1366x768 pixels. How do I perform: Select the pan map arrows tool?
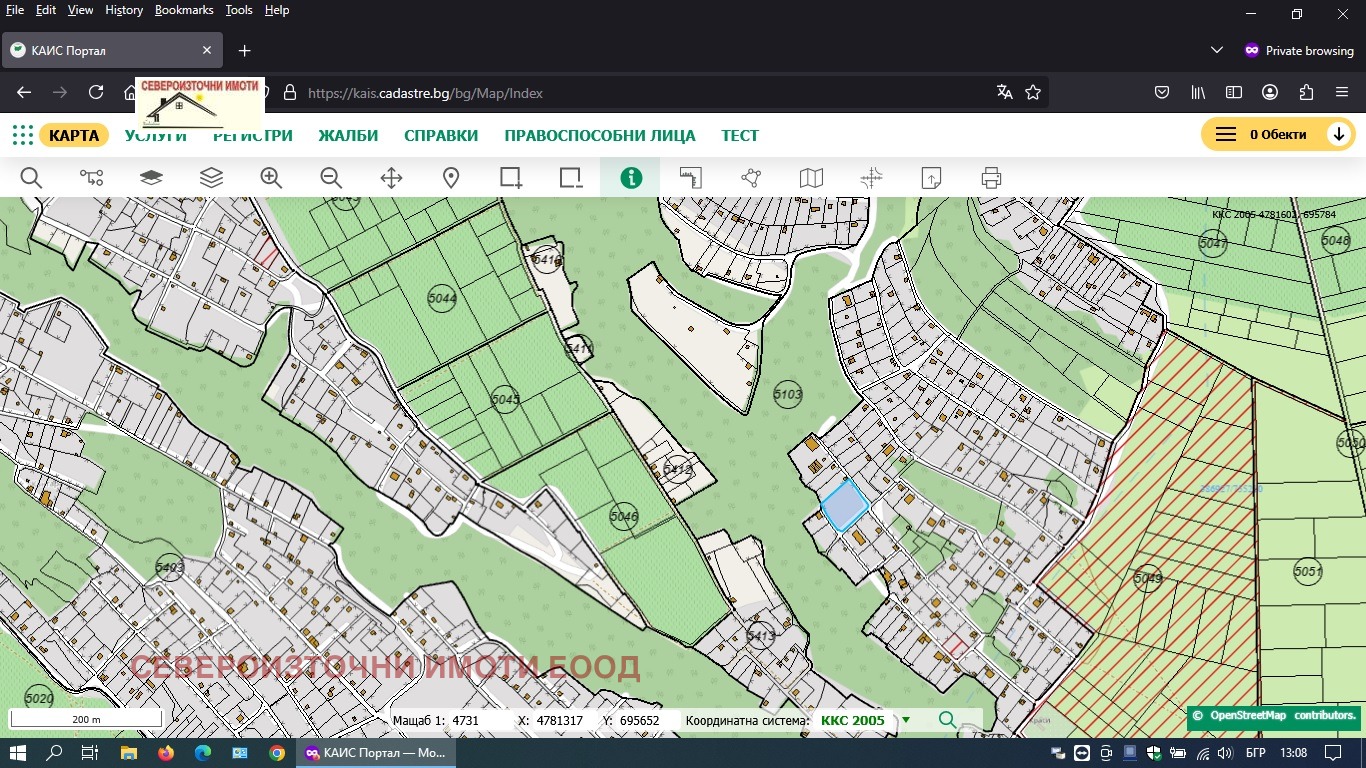pos(391,178)
